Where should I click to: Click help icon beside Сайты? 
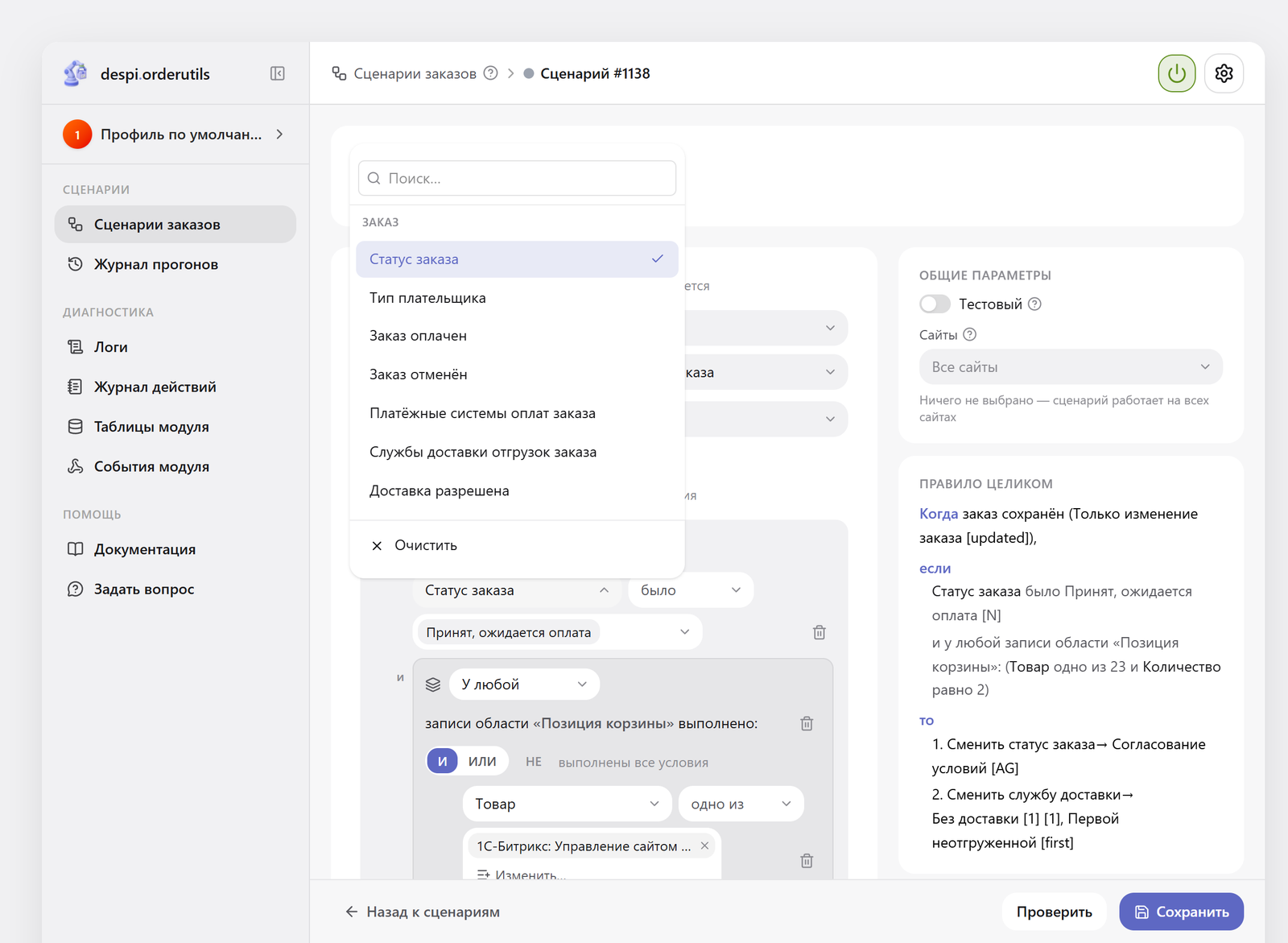click(x=970, y=334)
